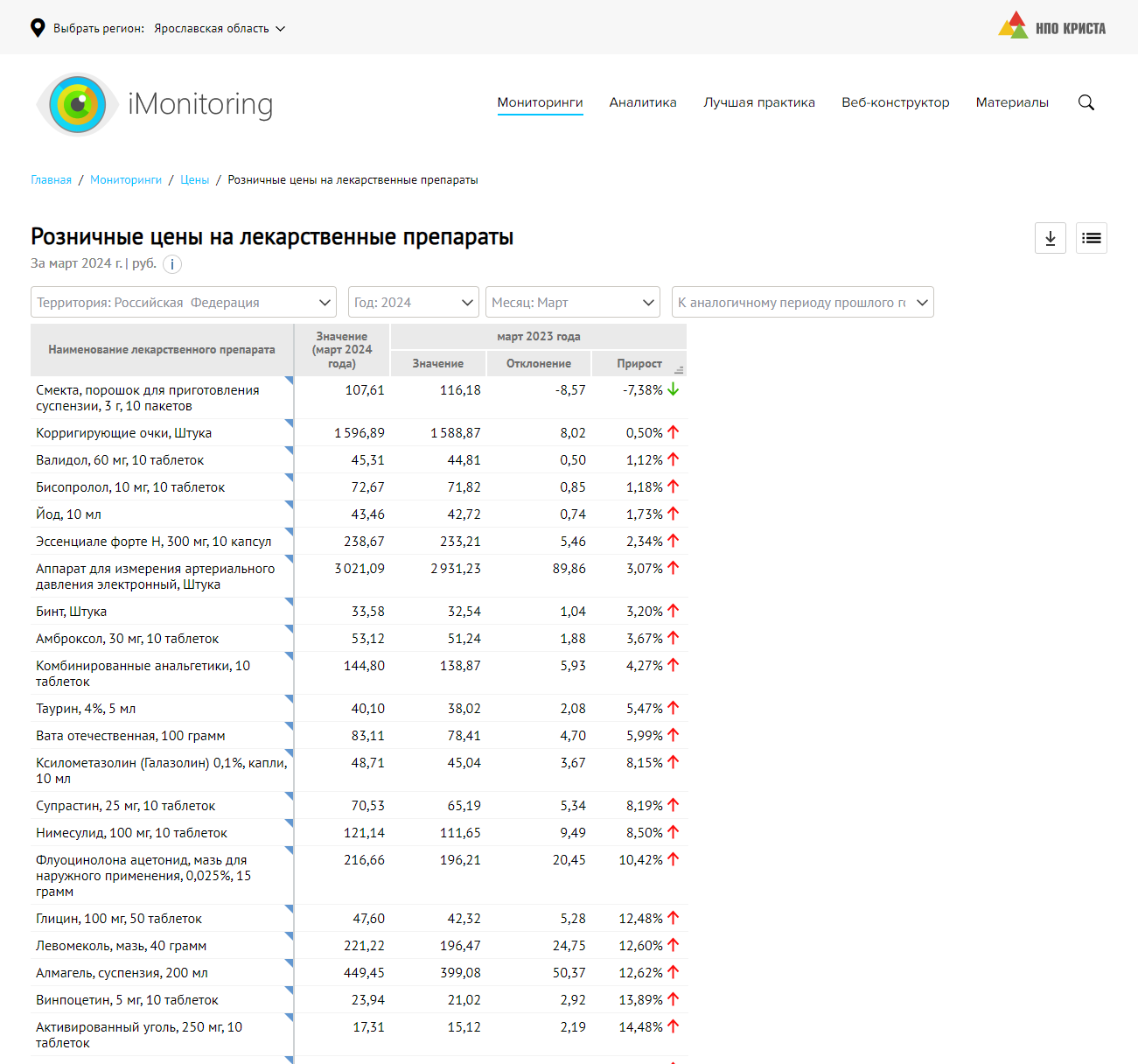Click the red up arrow for Таурин
1138x1064 pixels.
tap(674, 708)
